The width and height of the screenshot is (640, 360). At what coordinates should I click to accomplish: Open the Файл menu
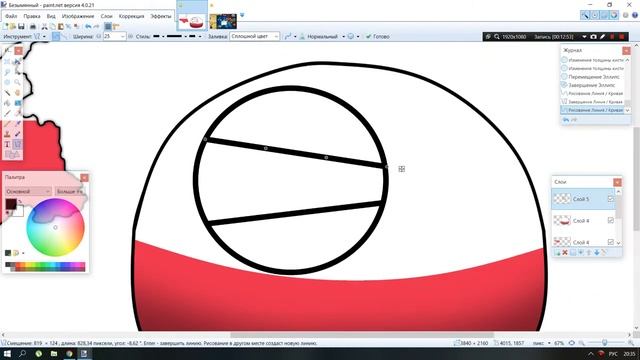pyautogui.click(x=11, y=16)
